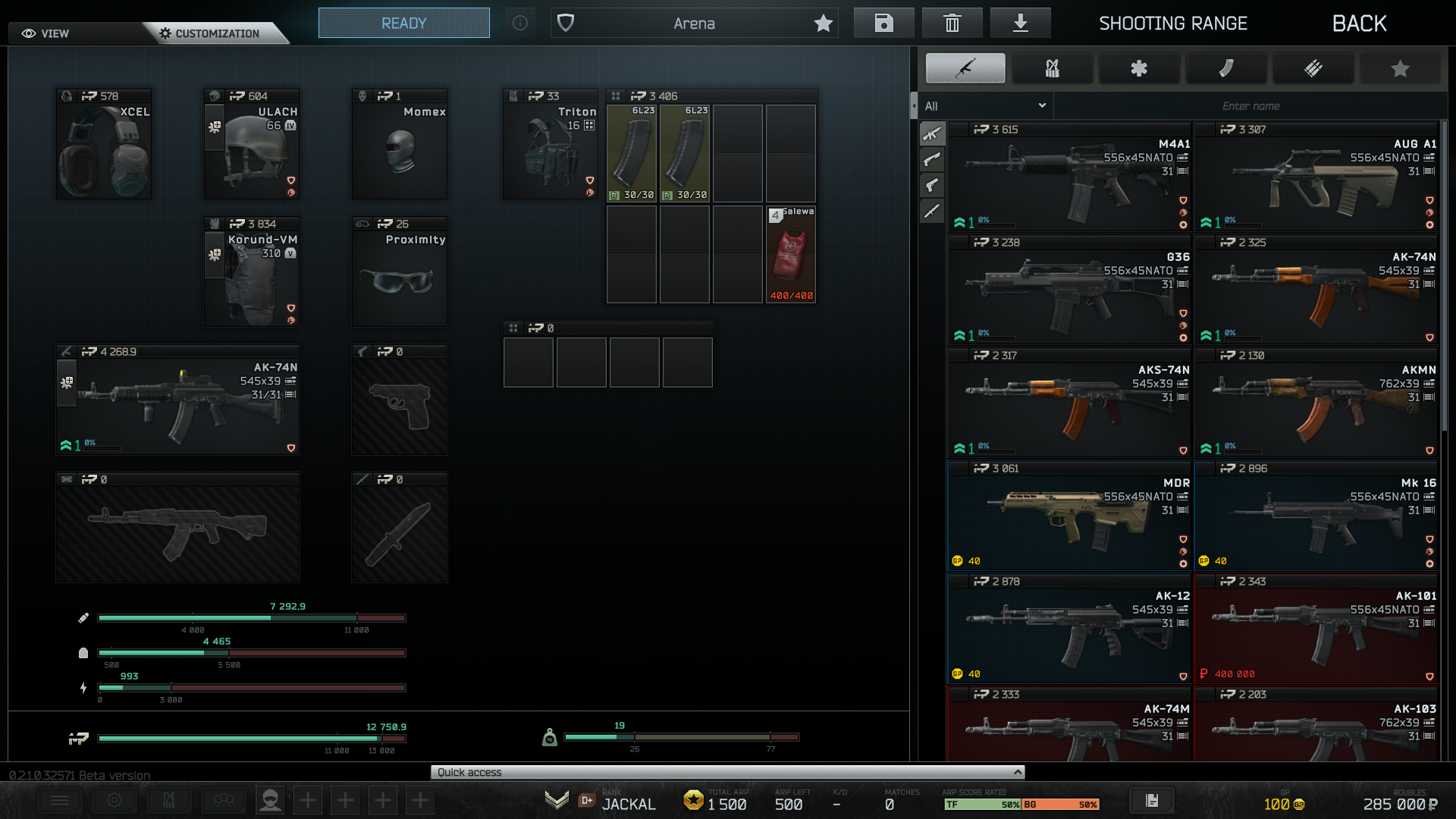Click the Triton chest rig slot
This screenshot has height=819, width=1456.
pos(551,144)
